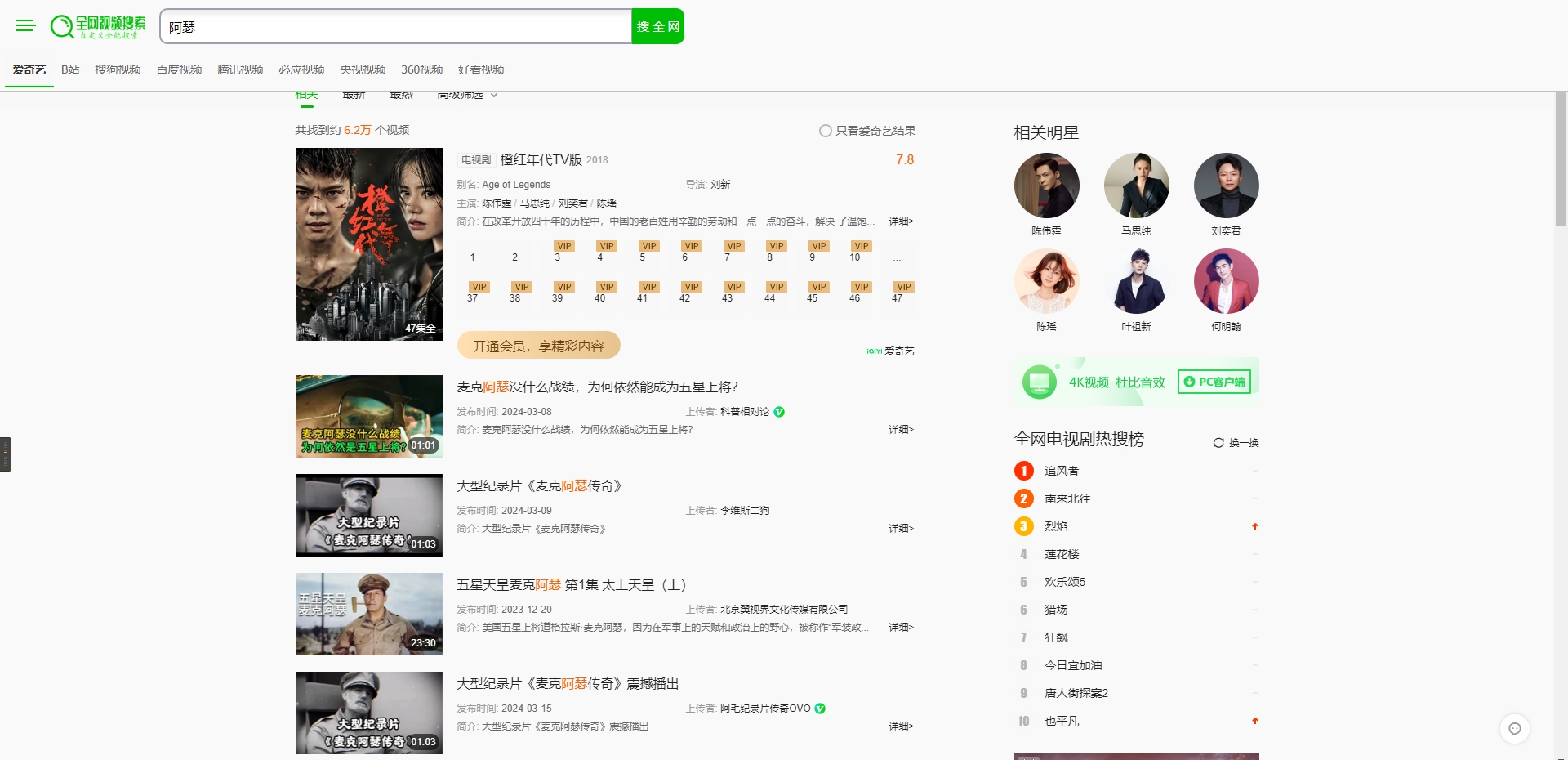1568x760 pixels.
Task: Switch to the 百度视频 tab
Action: (179, 69)
